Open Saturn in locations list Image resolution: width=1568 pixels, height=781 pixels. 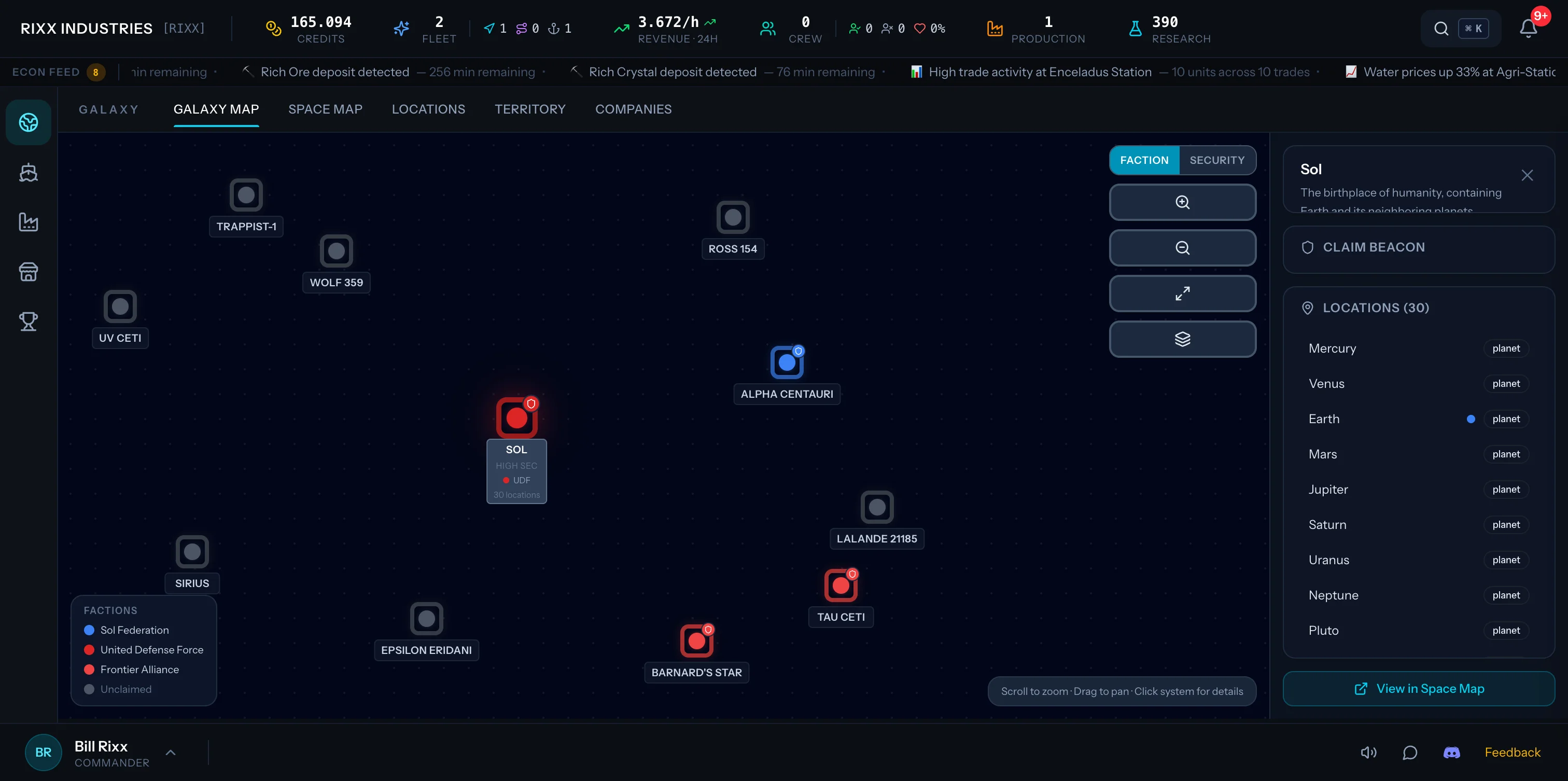[x=1418, y=525]
